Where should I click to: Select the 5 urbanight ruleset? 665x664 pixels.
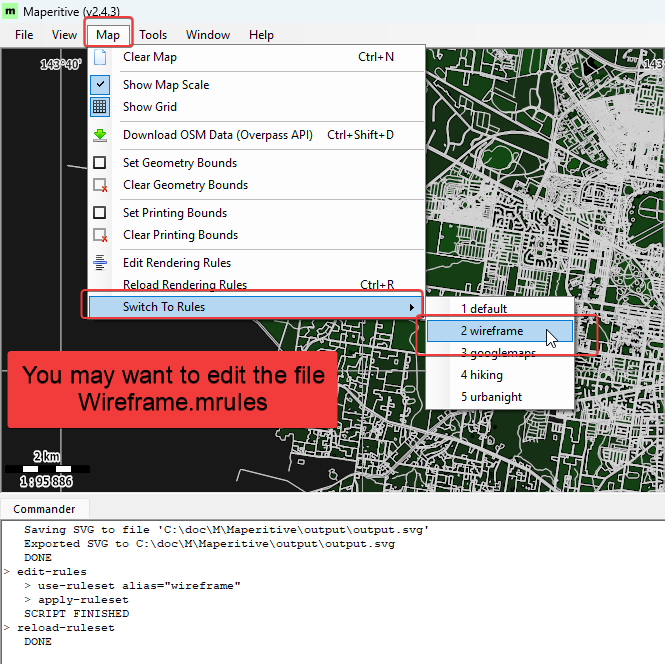(x=500, y=397)
